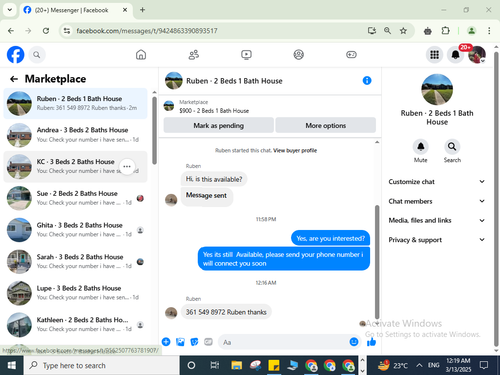The width and height of the screenshot is (500, 375).
Task: Open the emoji picker in message box
Action: click(354, 342)
